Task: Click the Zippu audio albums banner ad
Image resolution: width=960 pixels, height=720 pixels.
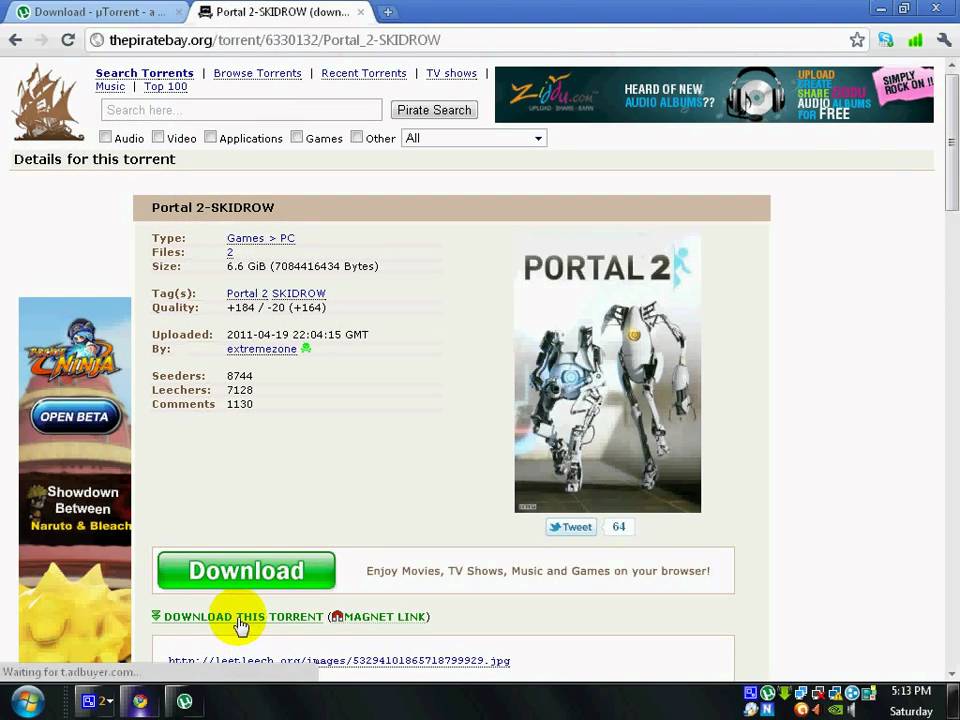Action: point(714,95)
